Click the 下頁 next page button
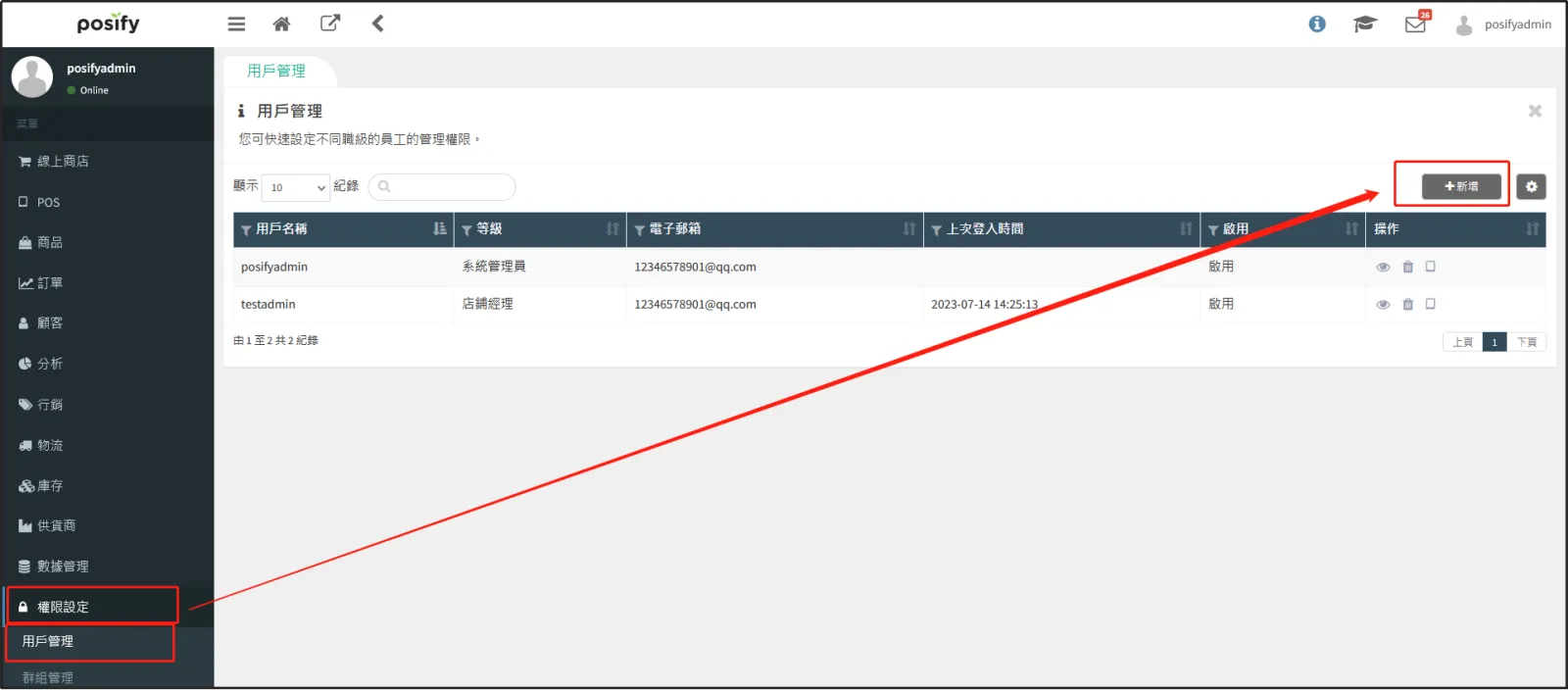Viewport: 1568px width, 690px height. tap(1527, 342)
